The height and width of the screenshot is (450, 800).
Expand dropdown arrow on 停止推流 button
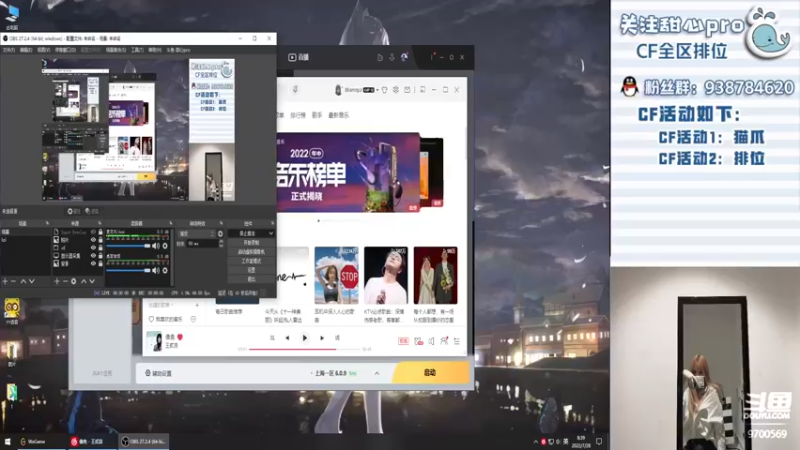pos(270,233)
